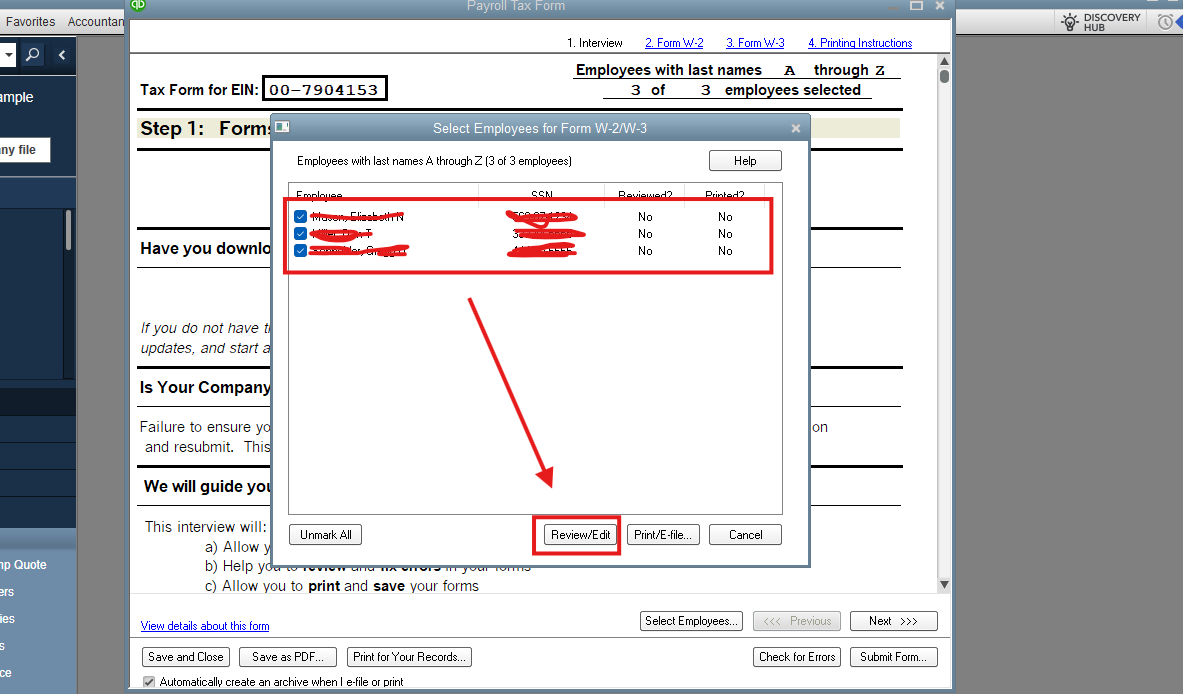This screenshot has width=1183, height=694.
Task: Click the Unmark All button
Action: (x=326, y=535)
